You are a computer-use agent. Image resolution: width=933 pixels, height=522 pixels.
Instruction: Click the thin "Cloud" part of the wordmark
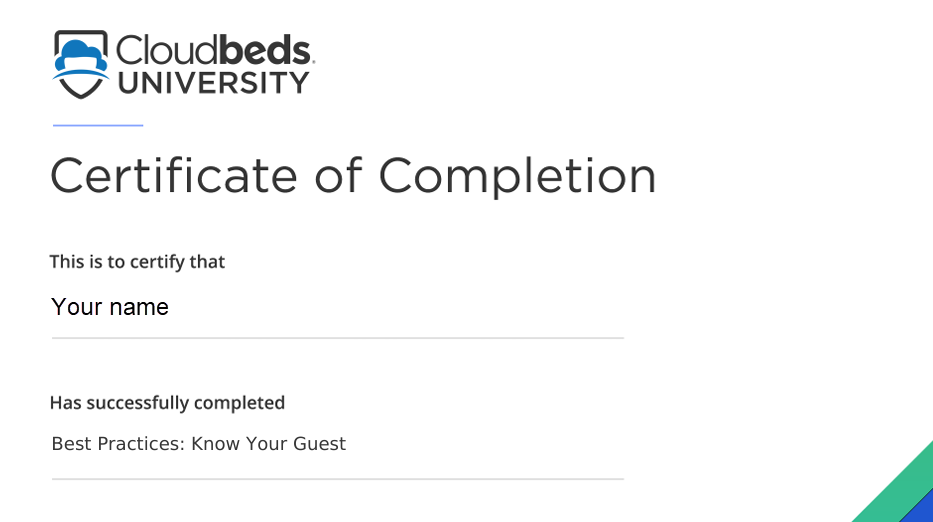click(x=167, y=49)
